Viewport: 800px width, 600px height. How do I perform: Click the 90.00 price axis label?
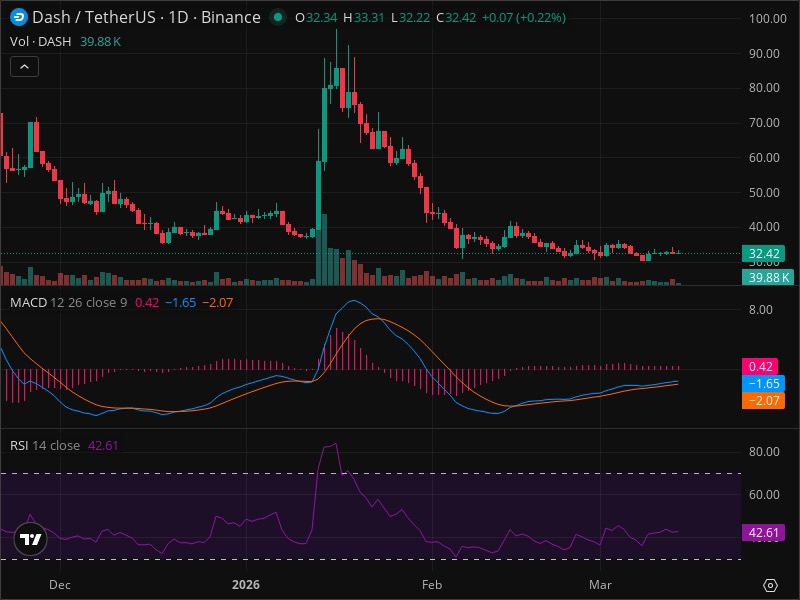pos(764,54)
